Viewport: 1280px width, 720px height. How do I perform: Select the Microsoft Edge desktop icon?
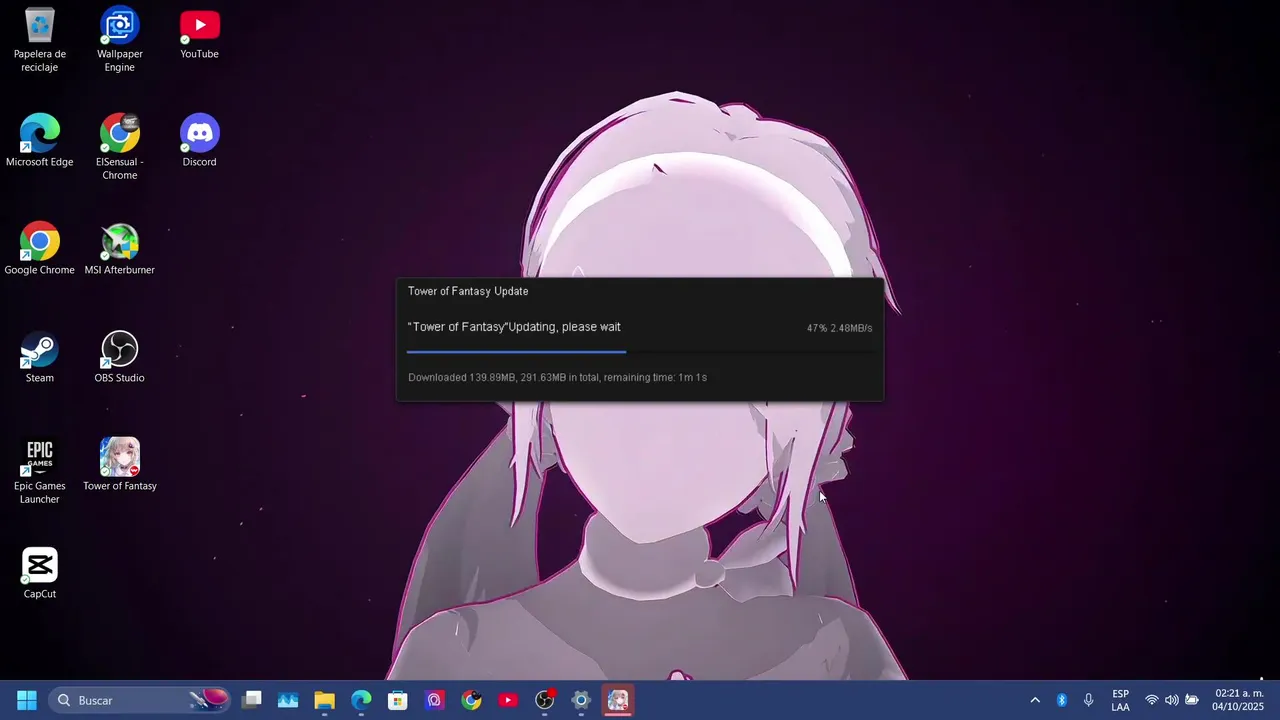[x=40, y=141]
